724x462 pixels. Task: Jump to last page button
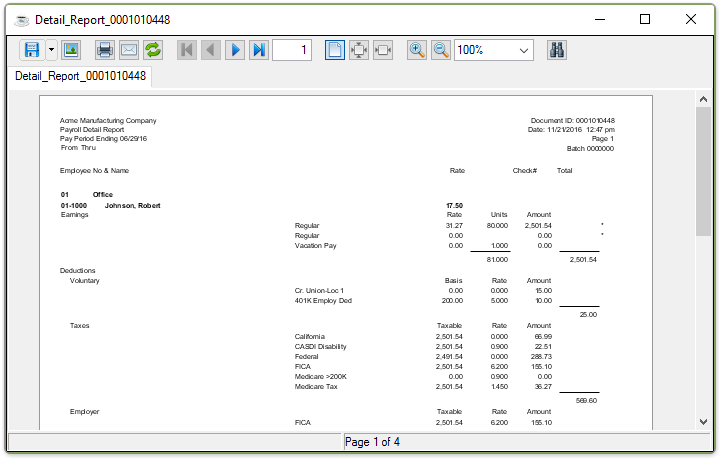pos(259,50)
